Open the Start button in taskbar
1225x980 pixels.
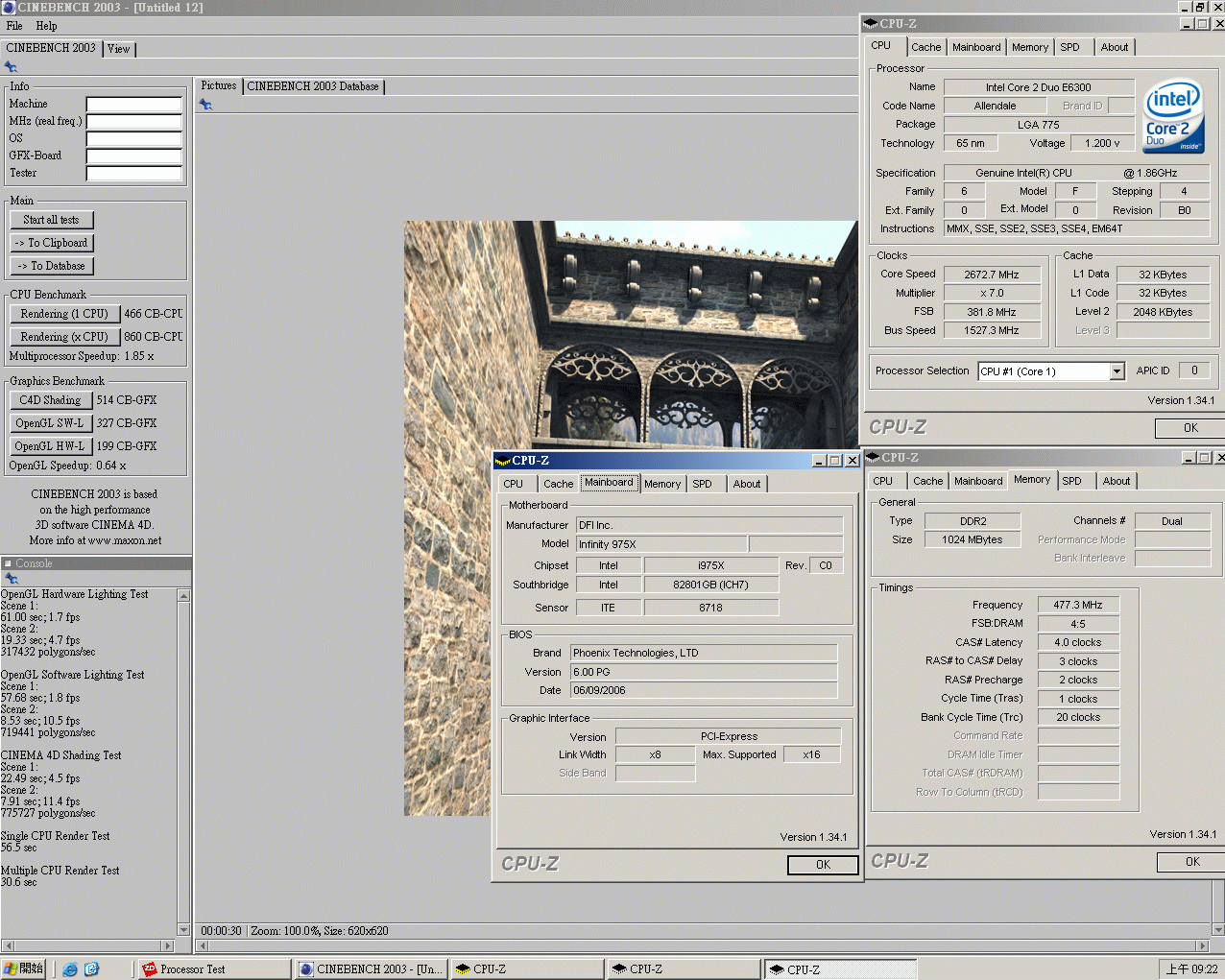click(x=23, y=969)
